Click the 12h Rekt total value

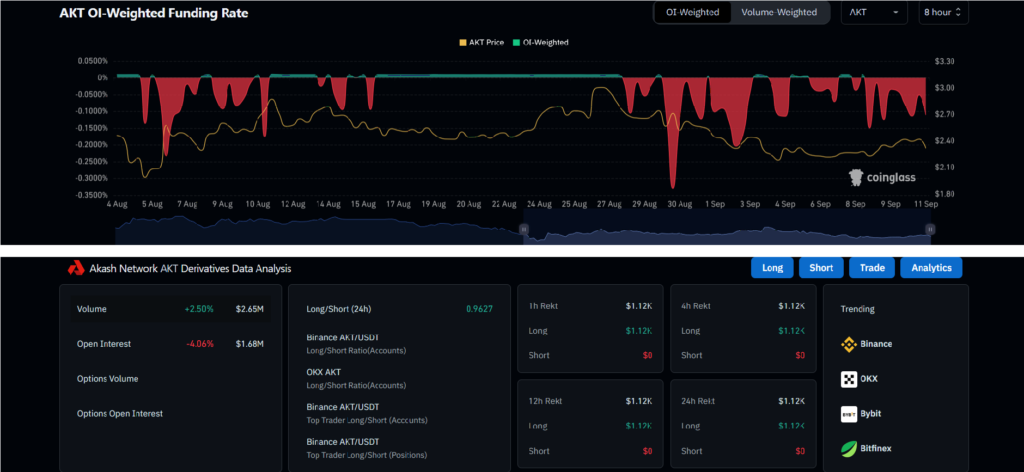[x=639, y=401]
